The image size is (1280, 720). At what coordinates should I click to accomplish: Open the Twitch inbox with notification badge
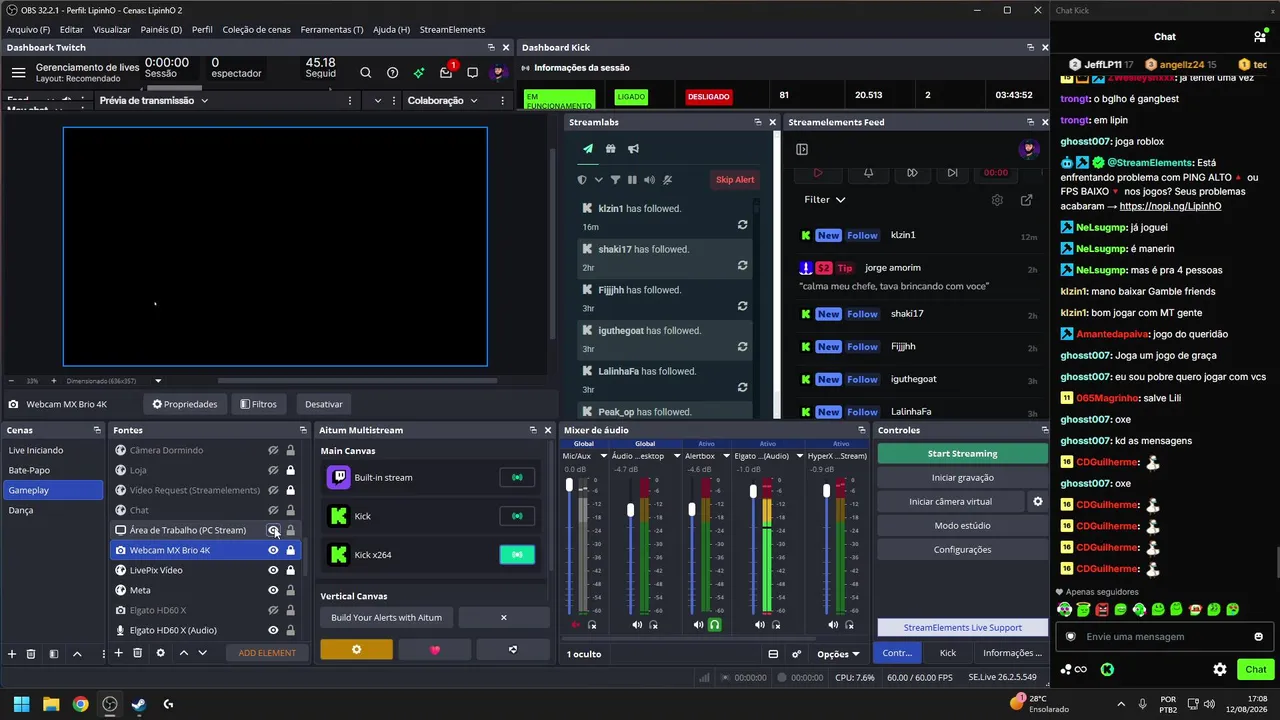click(x=446, y=71)
